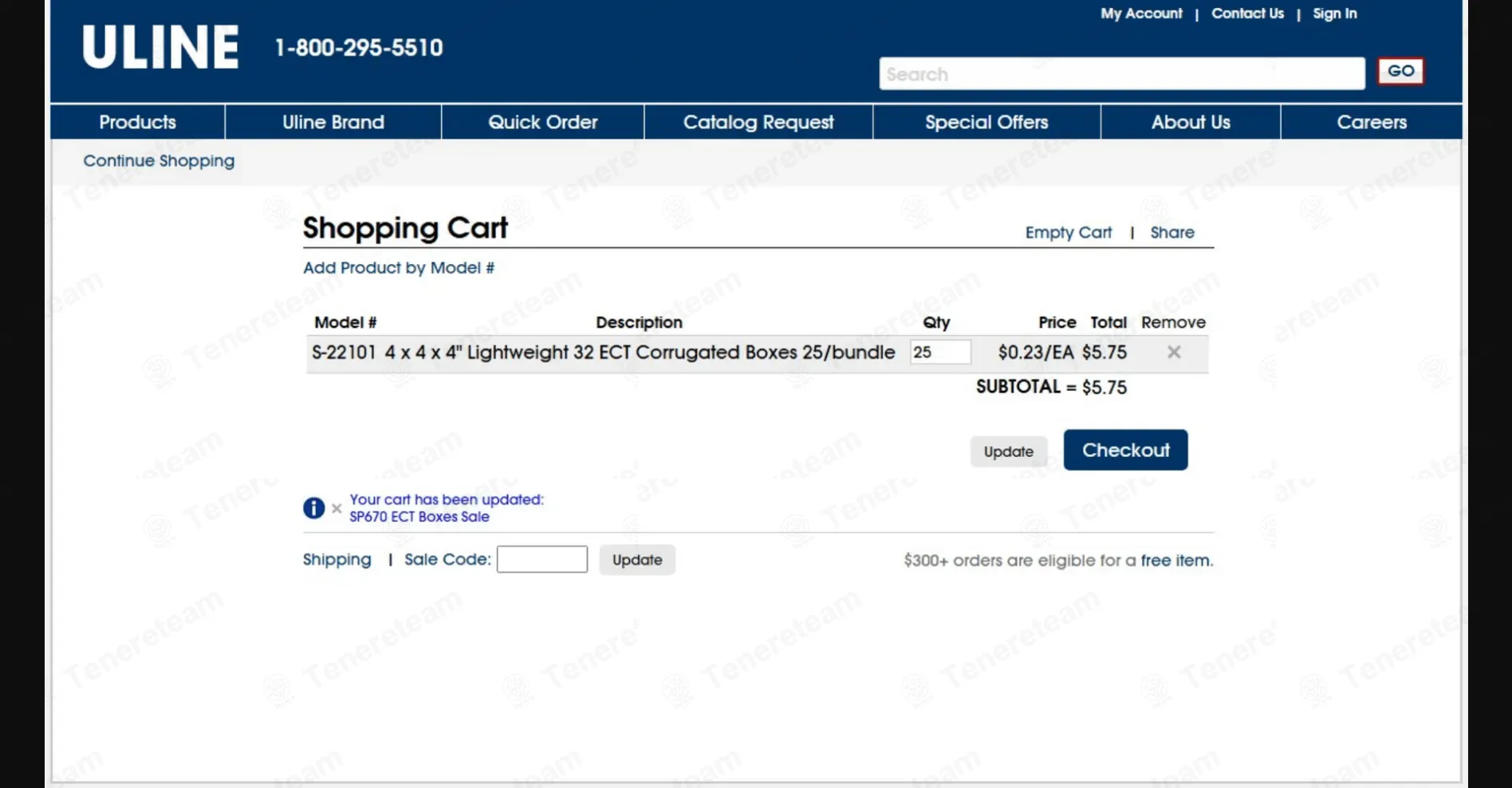Click the GO search button
The height and width of the screenshot is (788, 1512).
[1400, 71]
